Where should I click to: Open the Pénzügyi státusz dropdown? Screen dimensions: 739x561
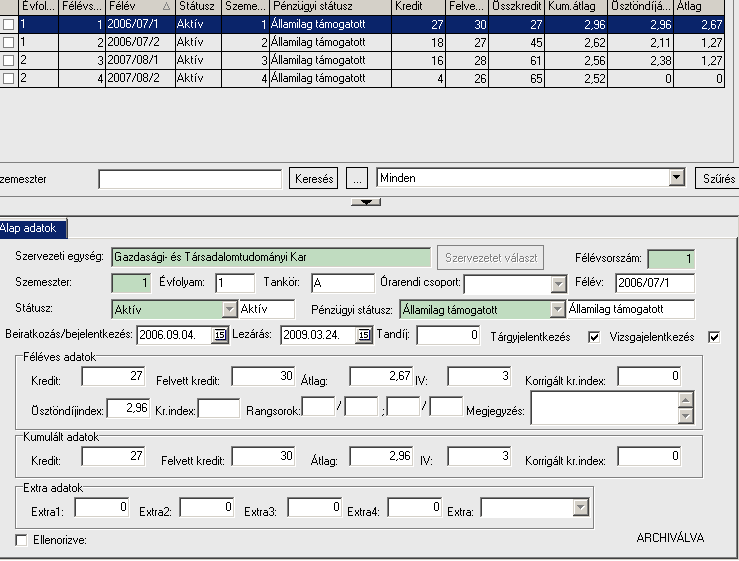click(x=558, y=309)
